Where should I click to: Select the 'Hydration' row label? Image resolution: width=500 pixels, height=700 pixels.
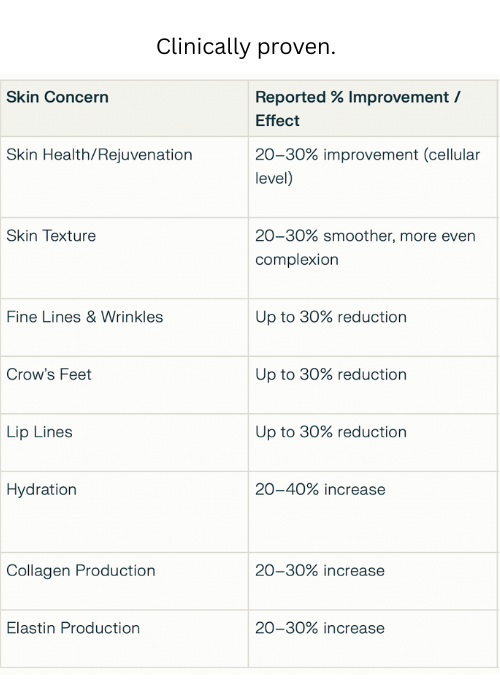[42, 490]
